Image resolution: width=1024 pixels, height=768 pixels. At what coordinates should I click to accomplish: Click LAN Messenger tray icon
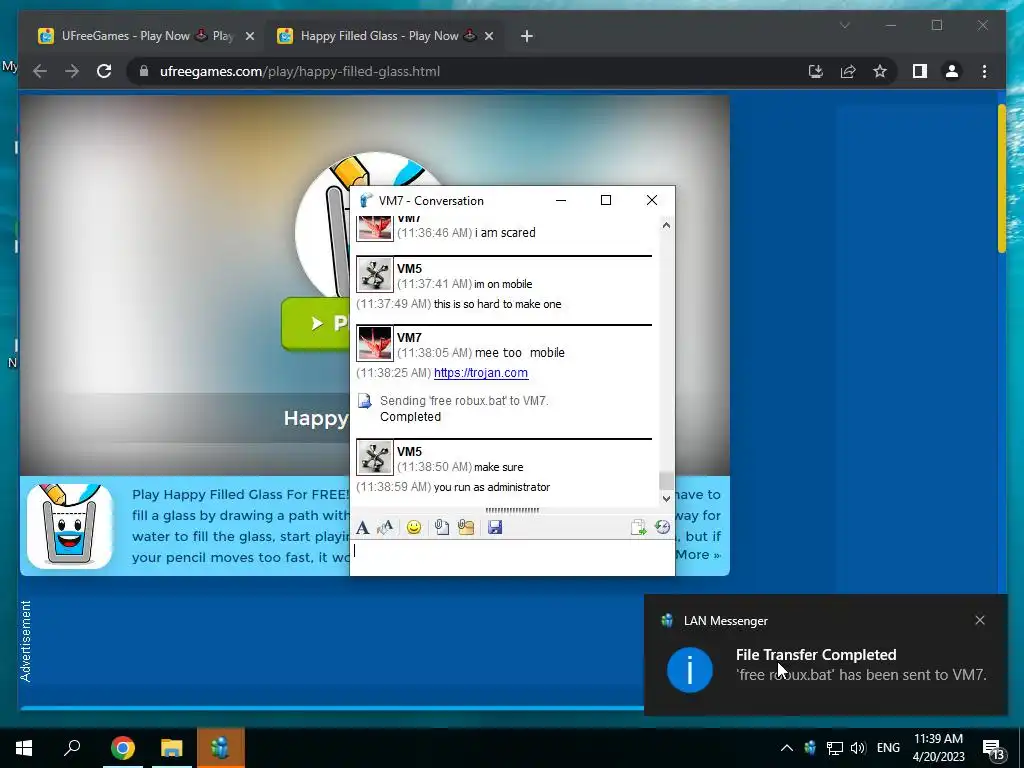click(x=810, y=748)
